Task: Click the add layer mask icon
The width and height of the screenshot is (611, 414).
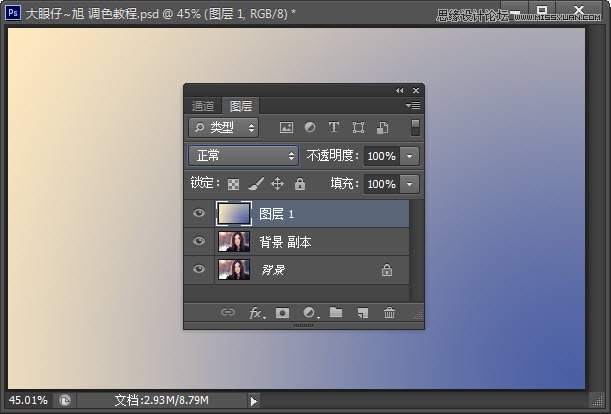Action: point(282,313)
